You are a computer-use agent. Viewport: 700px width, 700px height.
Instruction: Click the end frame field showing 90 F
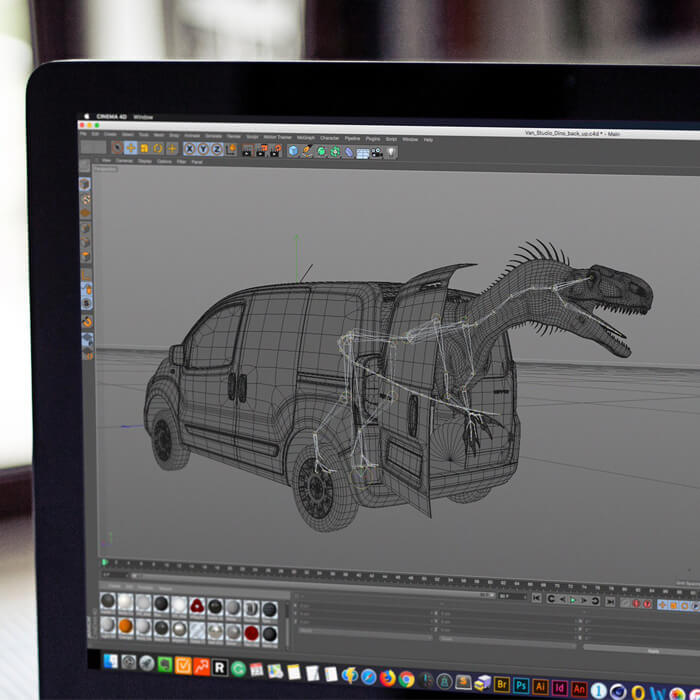click(x=512, y=596)
